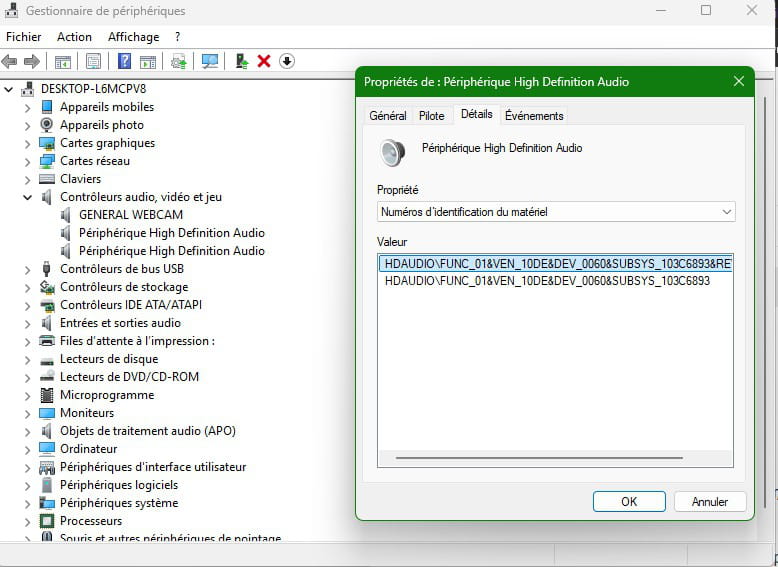Click the Microprogramme chip icon
The image size is (778, 567).
47,395
